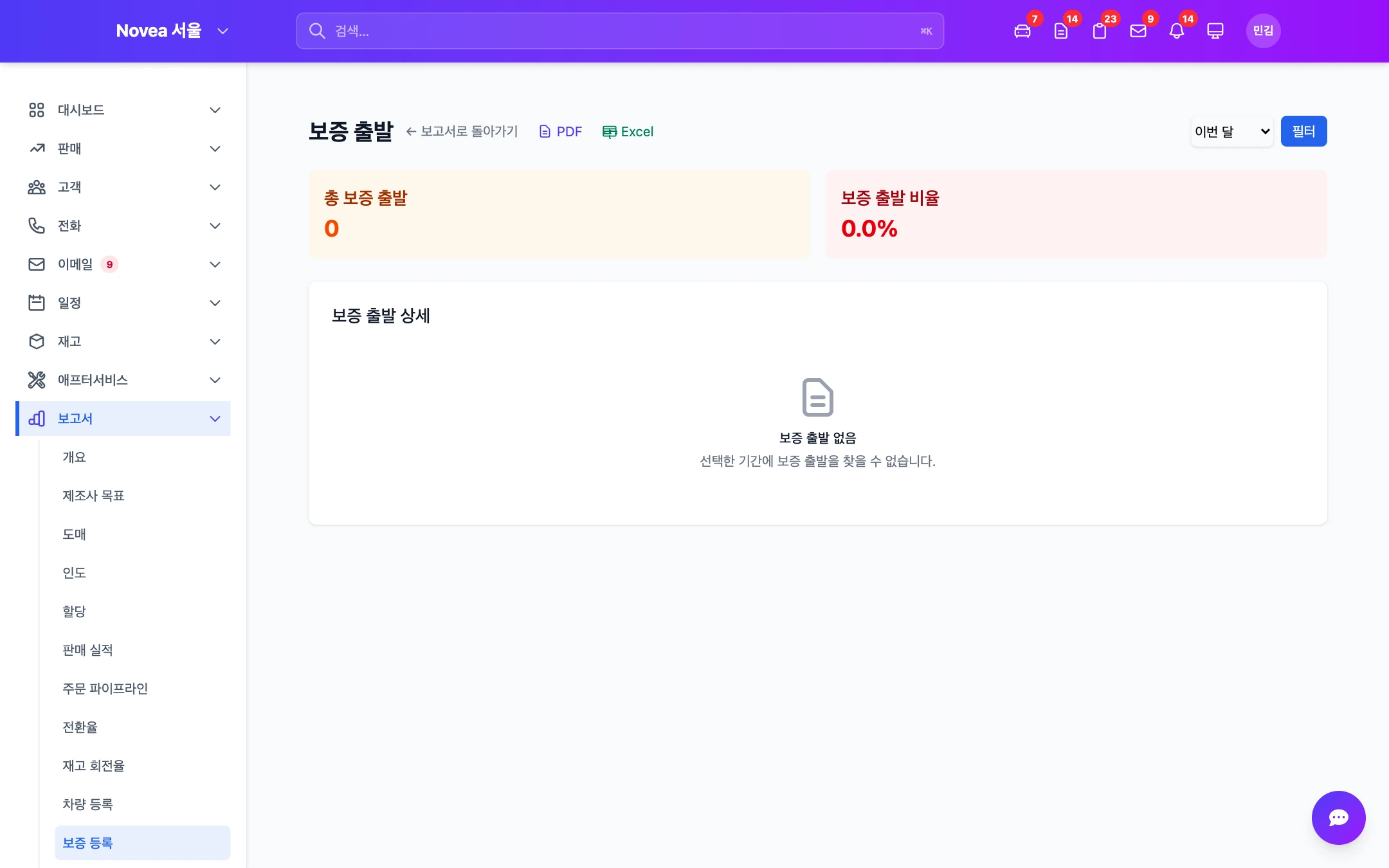Image resolution: width=1389 pixels, height=868 pixels.
Task: Click the dashboard grid icon in sidebar
Action: pos(37,110)
